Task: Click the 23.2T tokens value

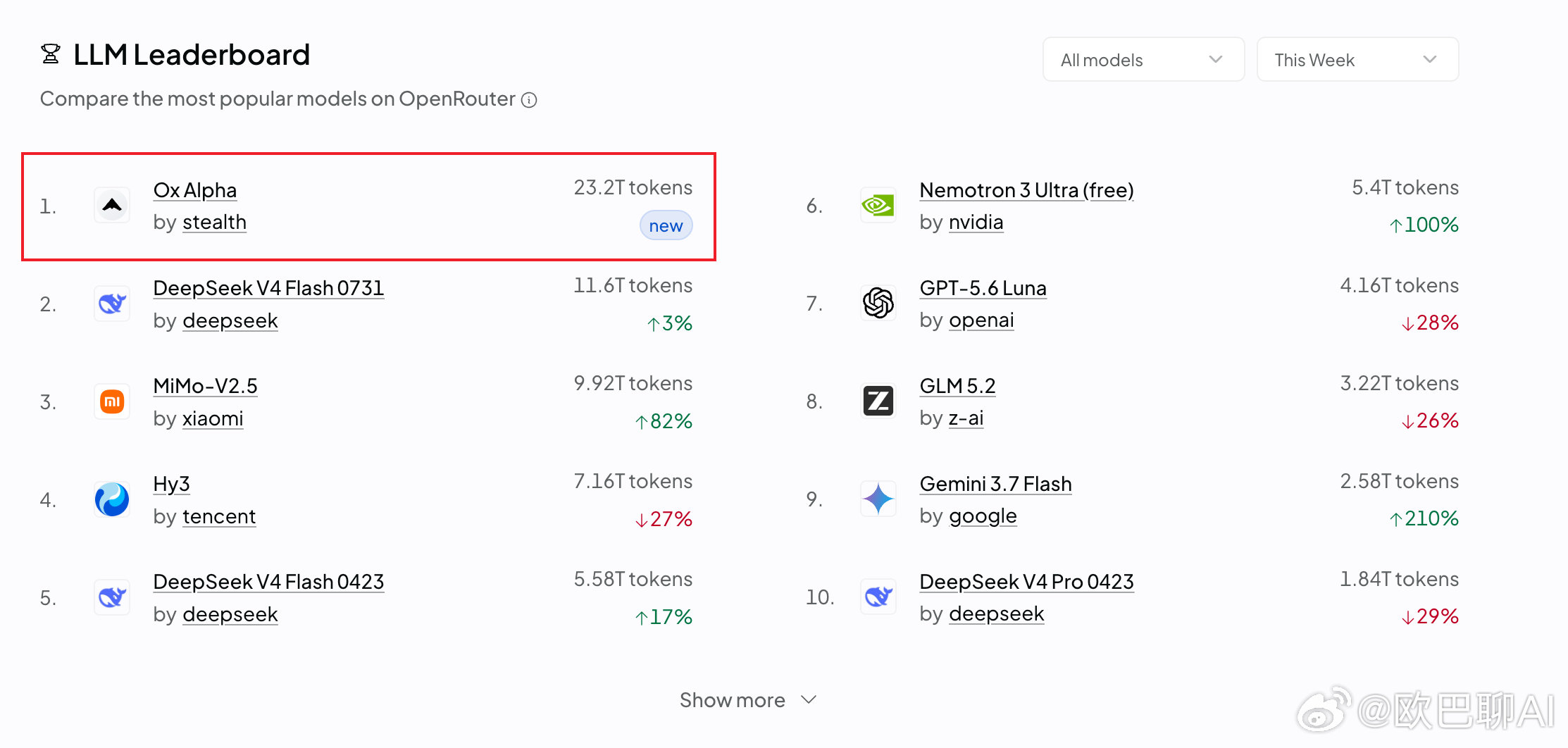Action: coord(633,188)
